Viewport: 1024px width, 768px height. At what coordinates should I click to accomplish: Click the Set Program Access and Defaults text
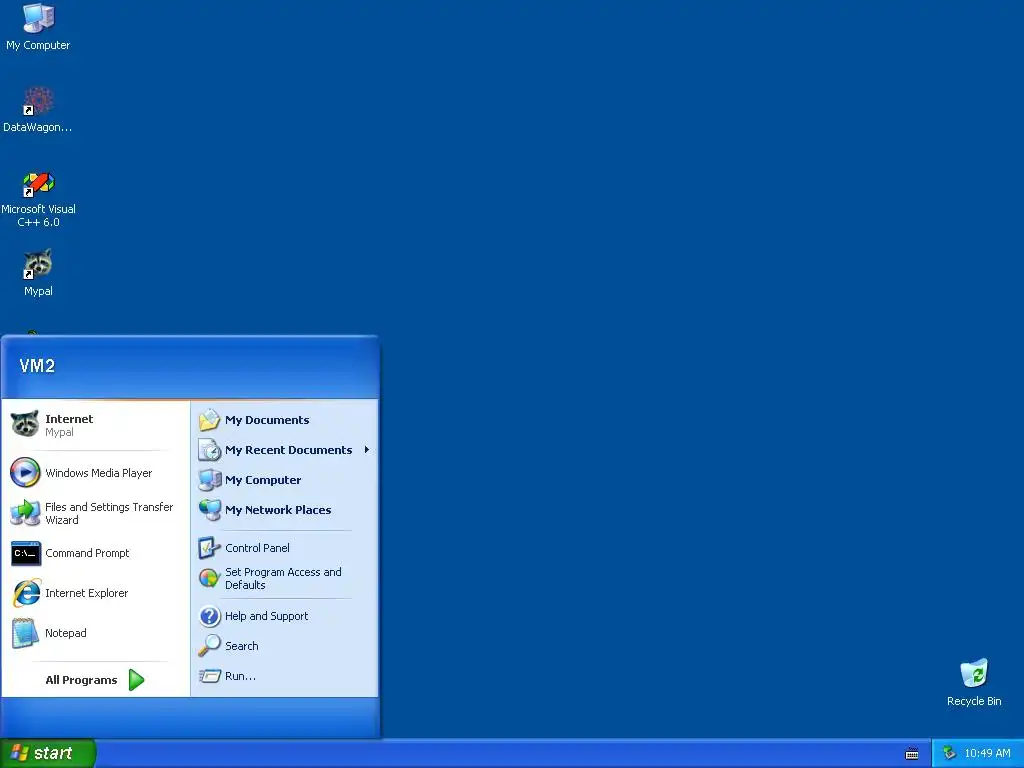click(x=283, y=579)
